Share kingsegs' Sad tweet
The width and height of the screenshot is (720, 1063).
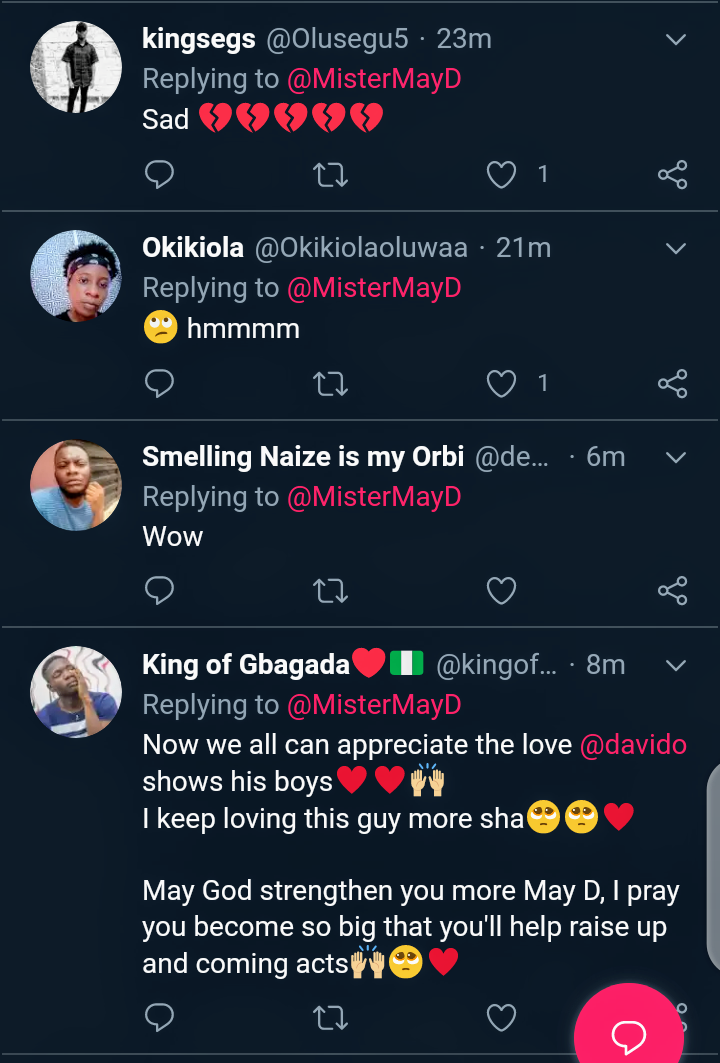(x=673, y=175)
